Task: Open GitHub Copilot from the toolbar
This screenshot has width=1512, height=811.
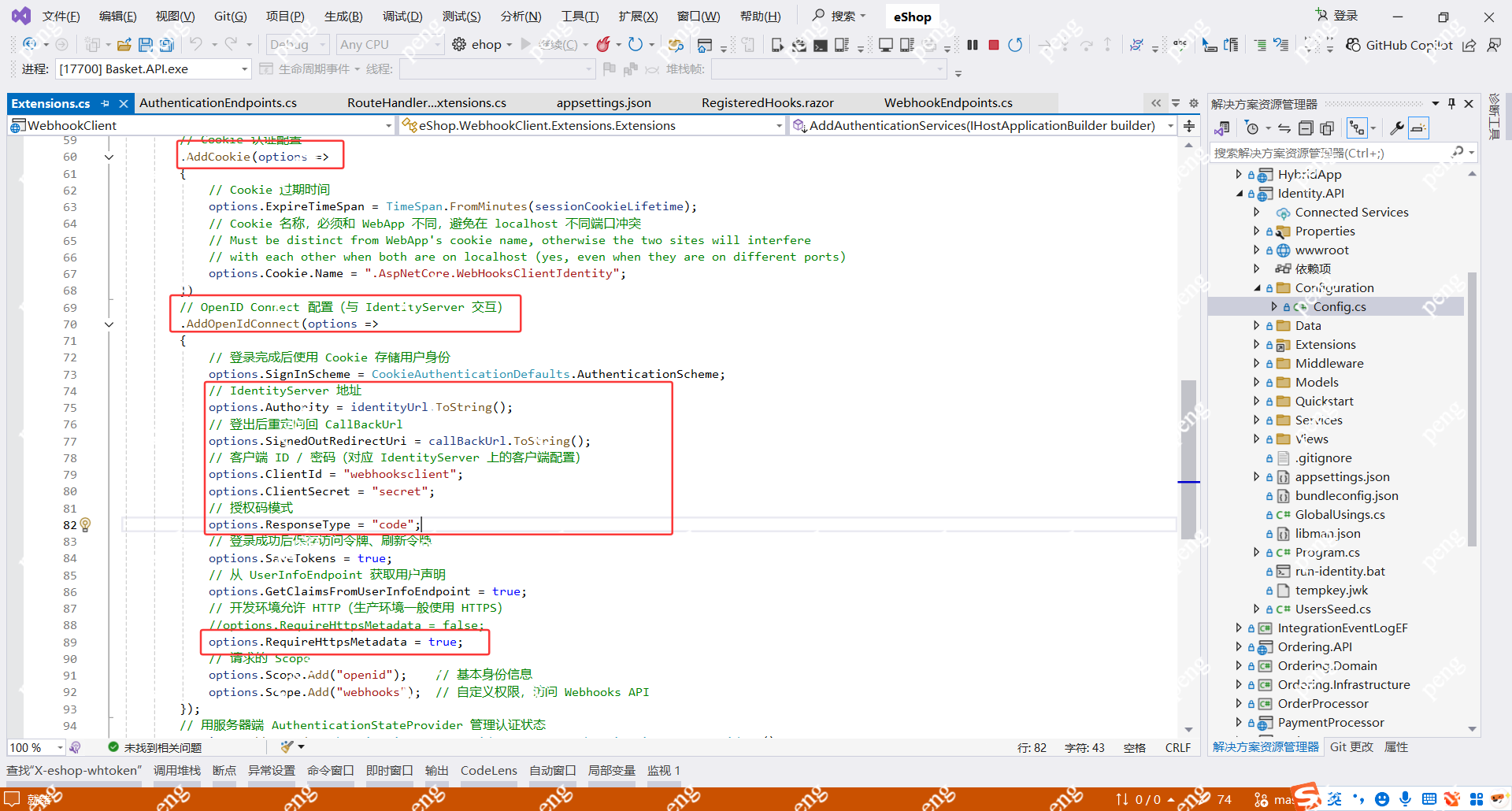Action: point(1400,45)
